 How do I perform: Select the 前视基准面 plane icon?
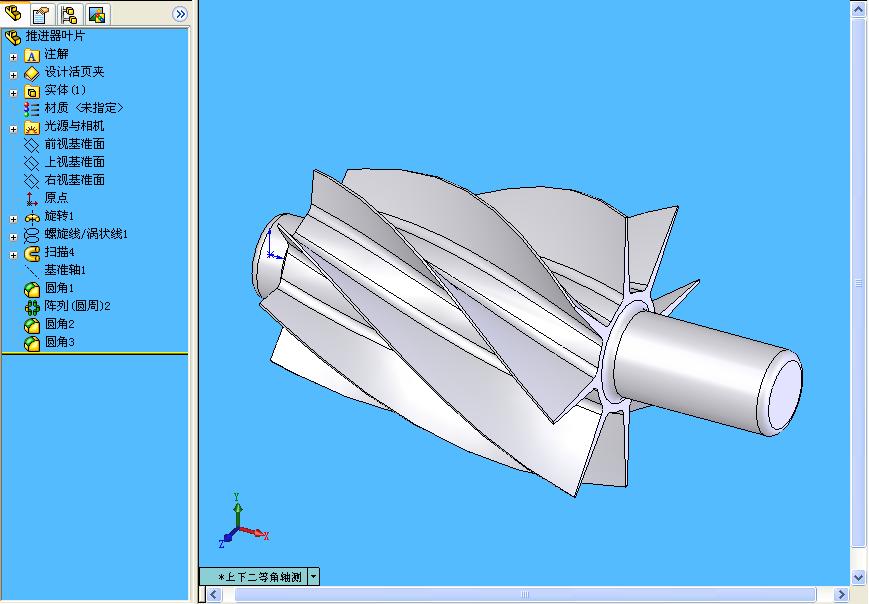coord(32,145)
